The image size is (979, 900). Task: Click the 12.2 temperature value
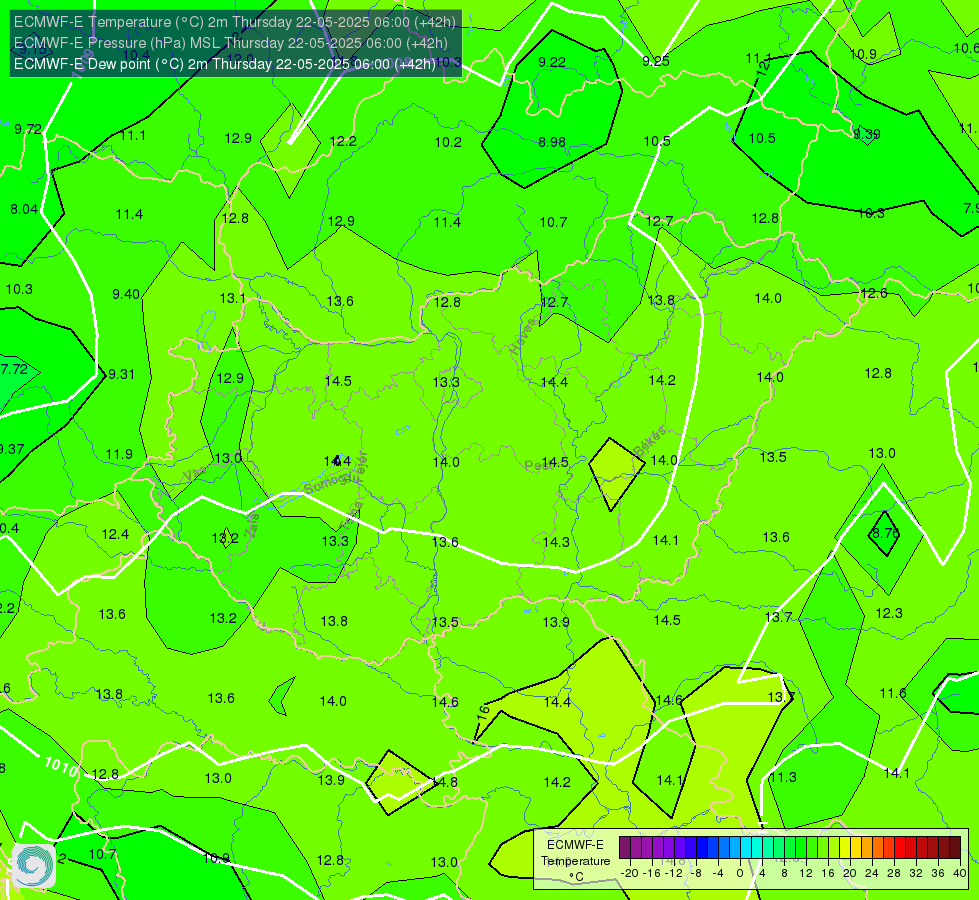coord(343,142)
